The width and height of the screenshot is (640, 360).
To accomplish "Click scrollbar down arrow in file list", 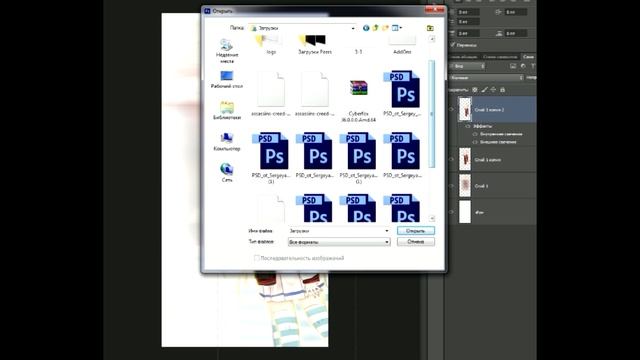I will tap(432, 218).
